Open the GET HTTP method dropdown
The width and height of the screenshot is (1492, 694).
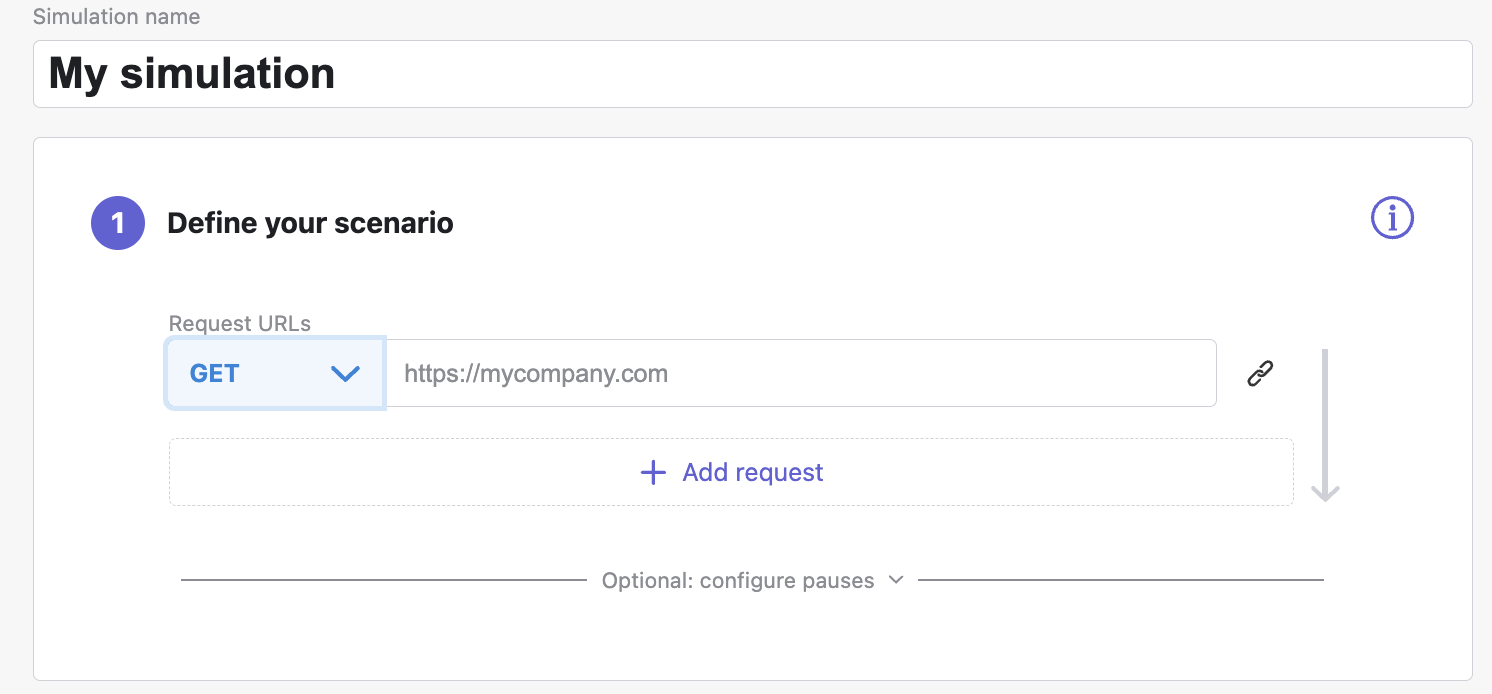[x=275, y=374]
